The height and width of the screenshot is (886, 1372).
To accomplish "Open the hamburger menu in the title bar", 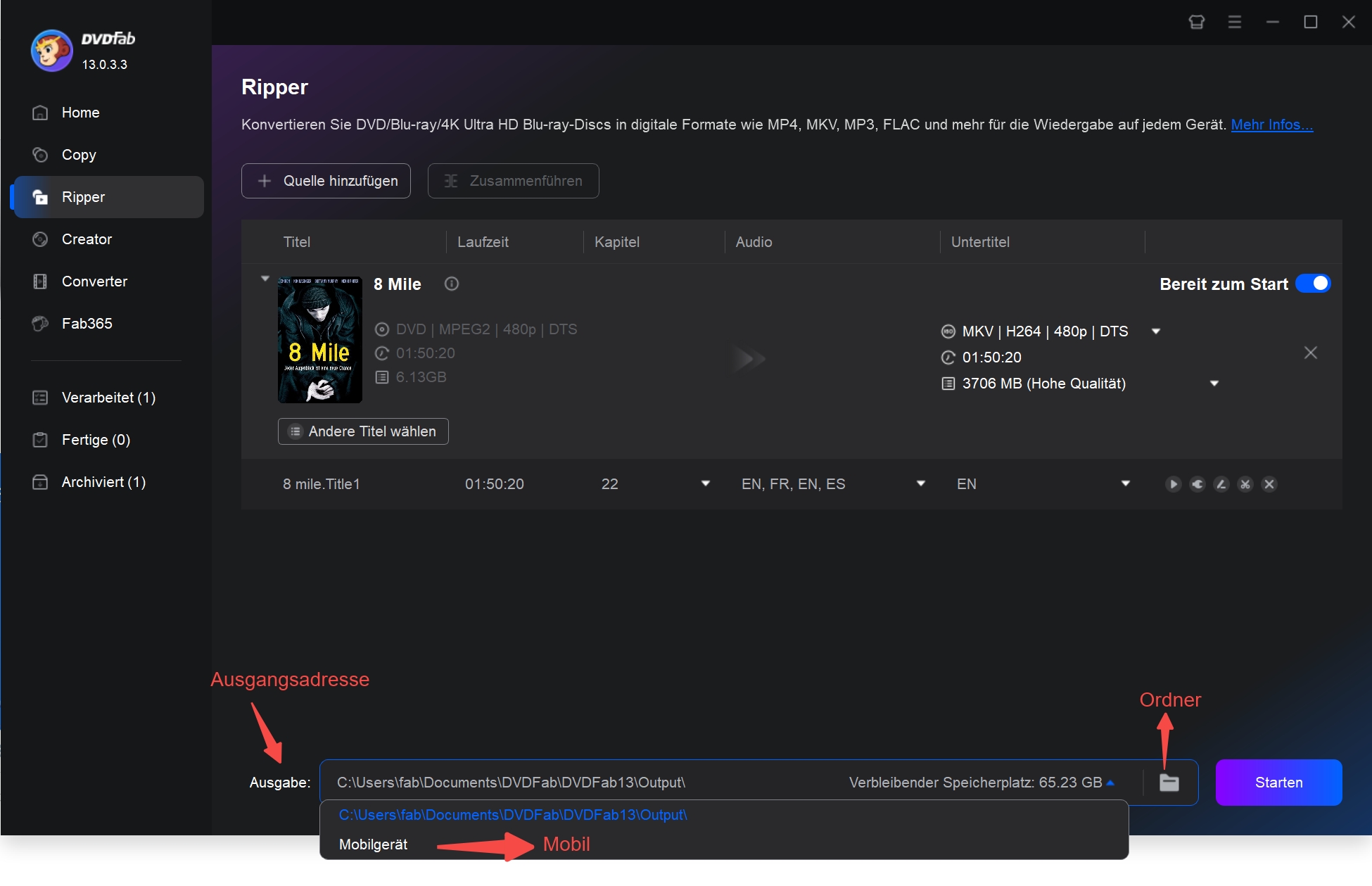I will [1235, 23].
